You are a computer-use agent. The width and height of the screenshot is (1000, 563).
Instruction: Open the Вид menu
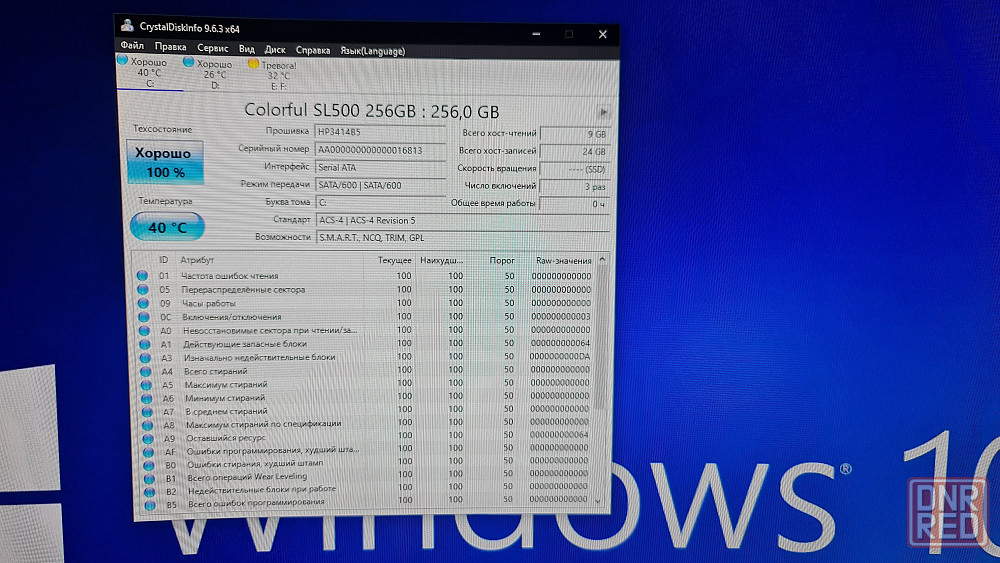point(247,49)
